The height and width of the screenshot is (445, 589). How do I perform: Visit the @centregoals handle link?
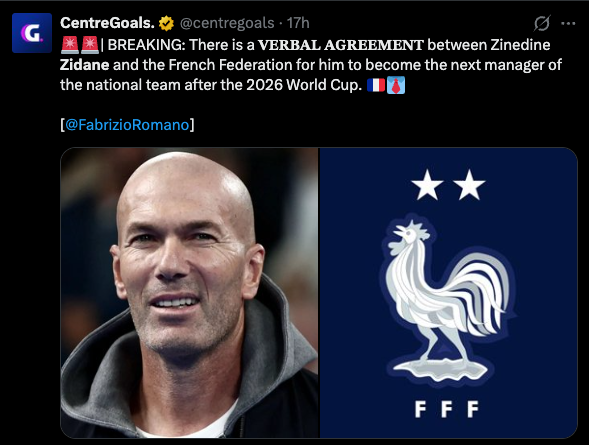[227, 23]
